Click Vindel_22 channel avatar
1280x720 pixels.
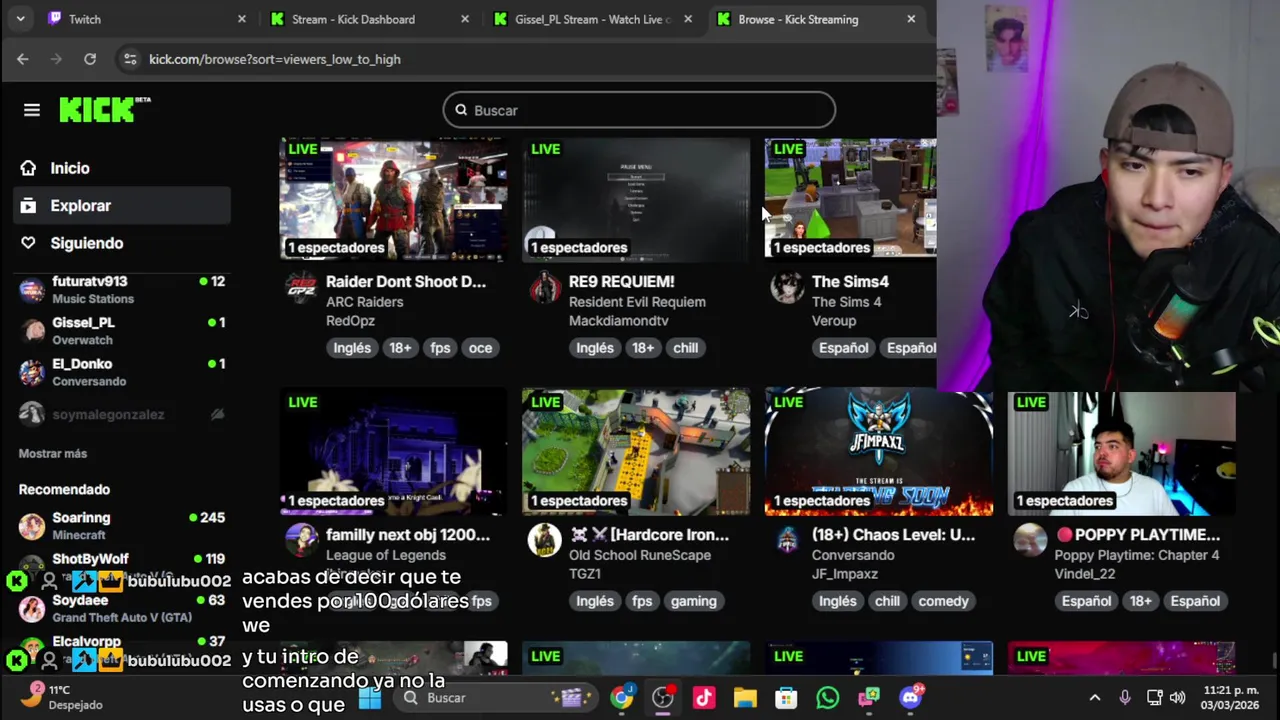click(1030, 540)
